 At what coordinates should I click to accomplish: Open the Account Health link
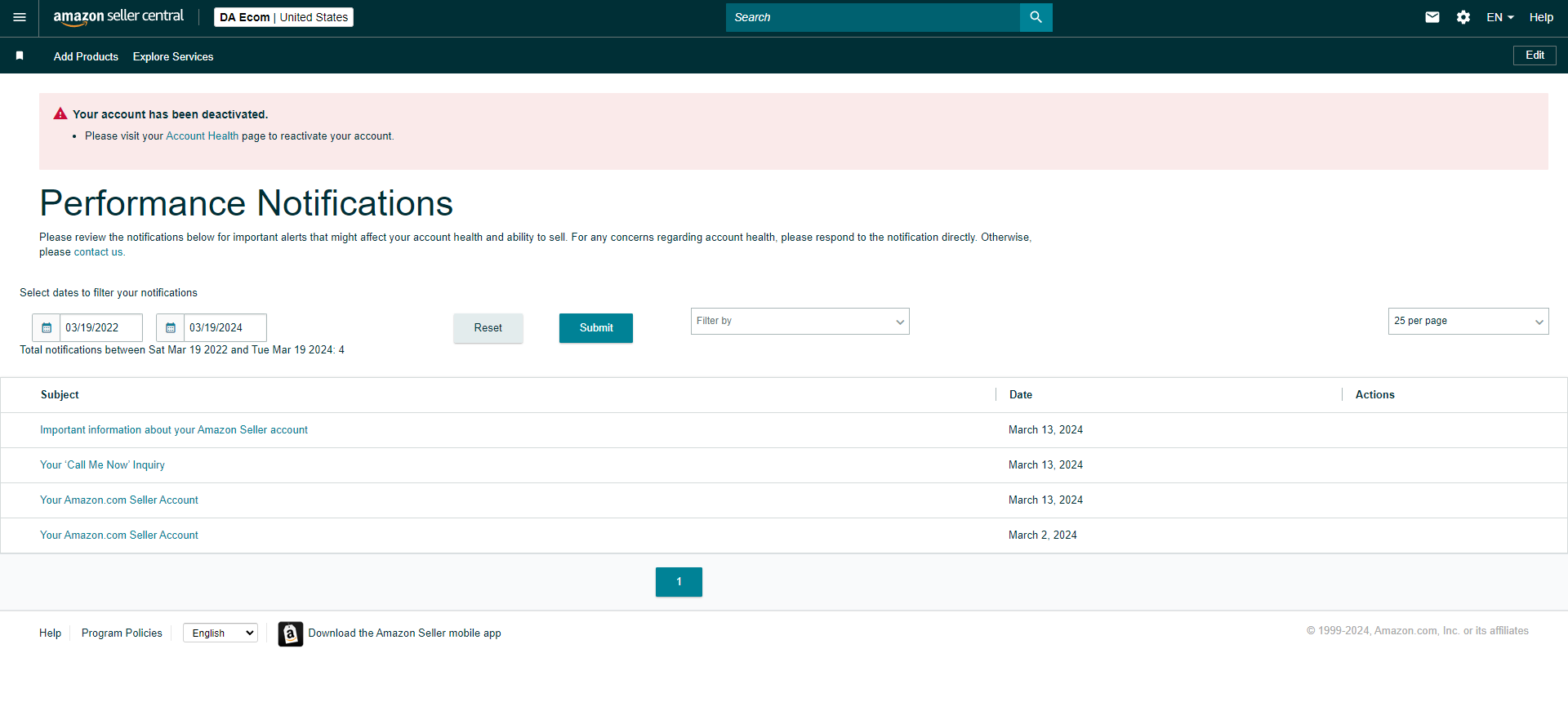203,136
